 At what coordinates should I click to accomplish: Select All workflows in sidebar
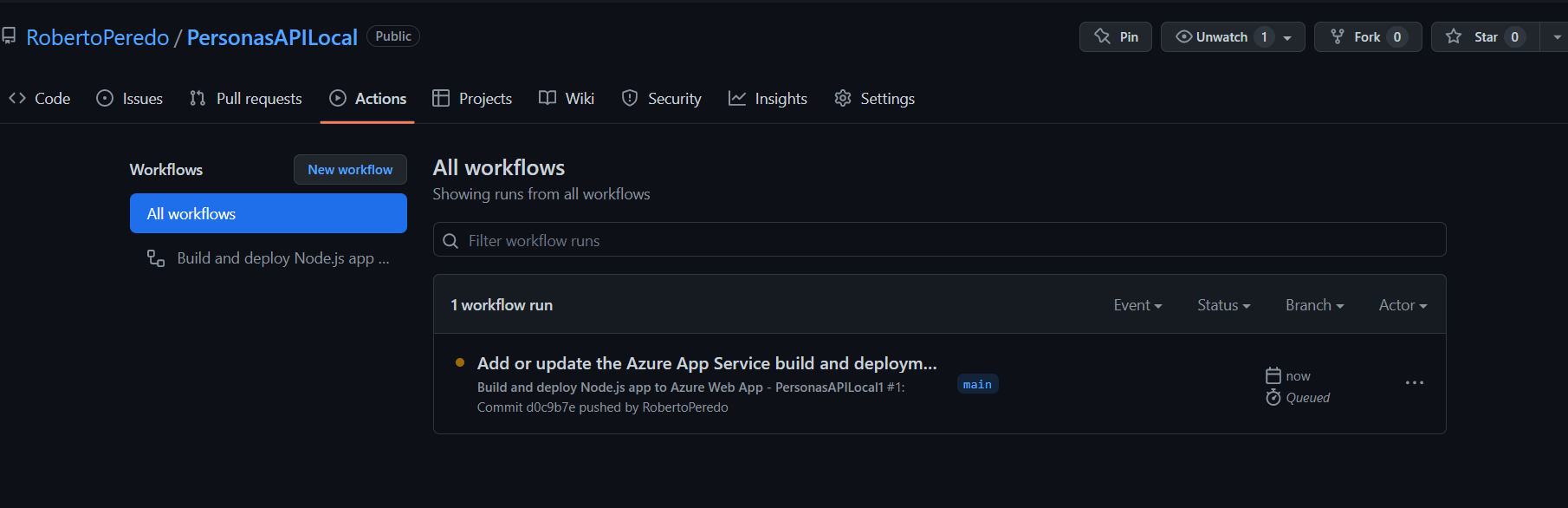tap(269, 213)
